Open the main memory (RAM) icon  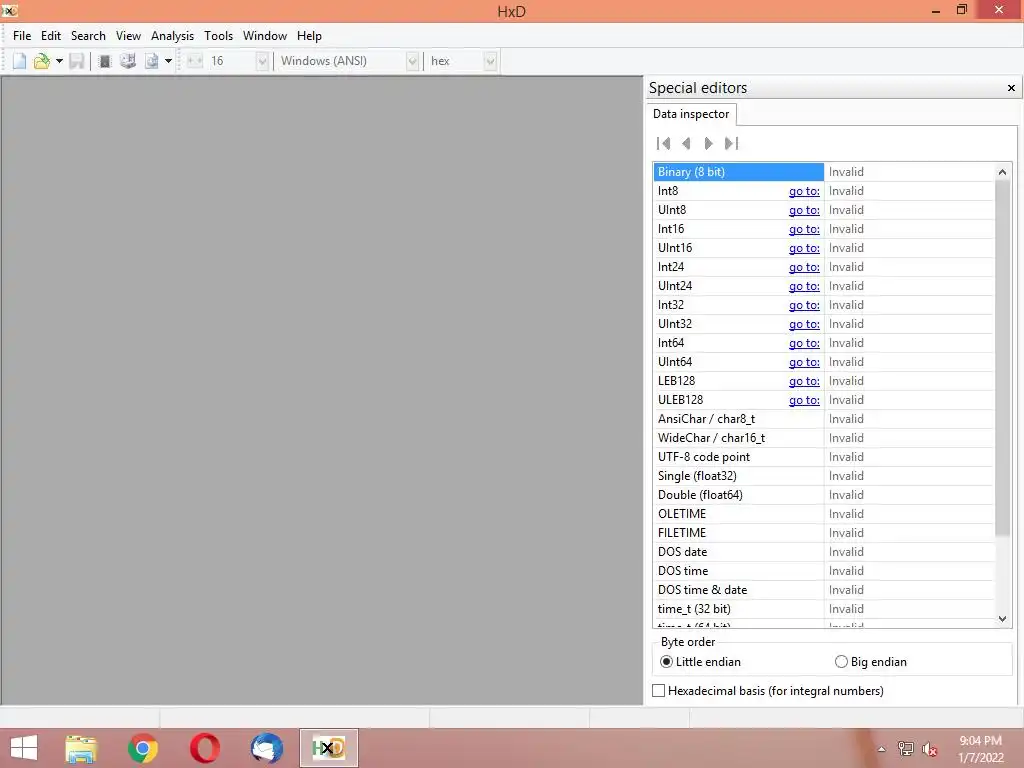(104, 61)
